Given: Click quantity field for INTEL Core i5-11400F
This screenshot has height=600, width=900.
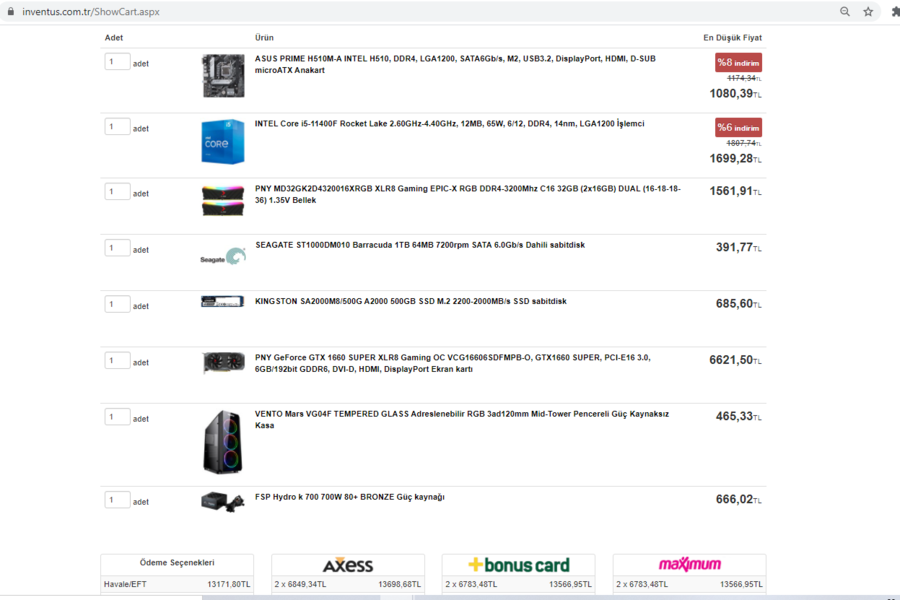Looking at the screenshot, I should [117, 126].
